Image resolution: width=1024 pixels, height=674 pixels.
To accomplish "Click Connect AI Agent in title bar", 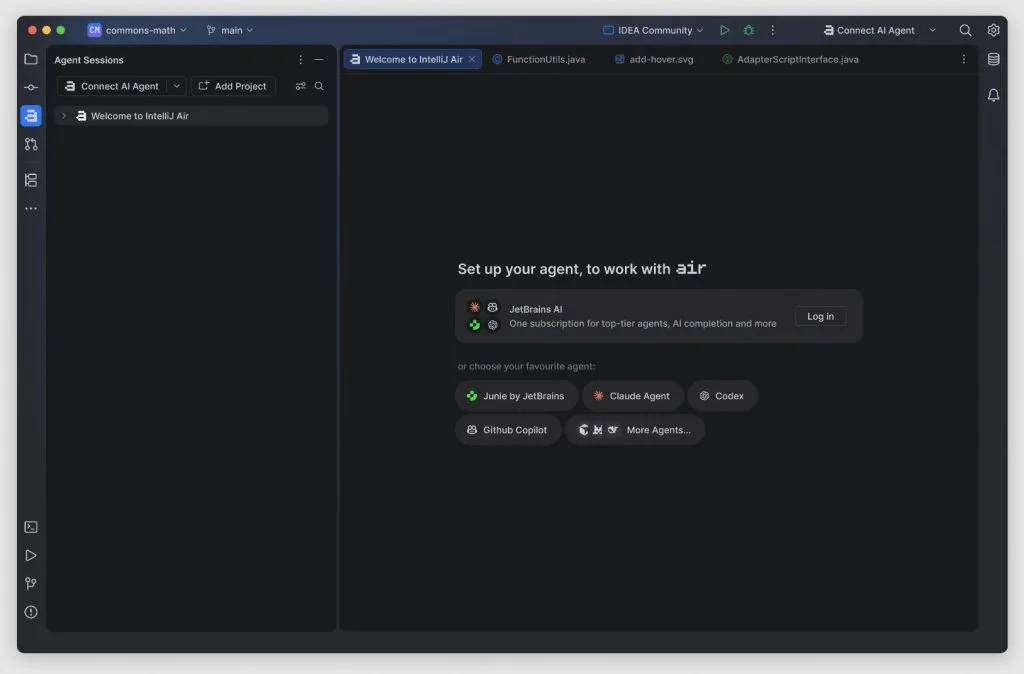I will point(869,30).
